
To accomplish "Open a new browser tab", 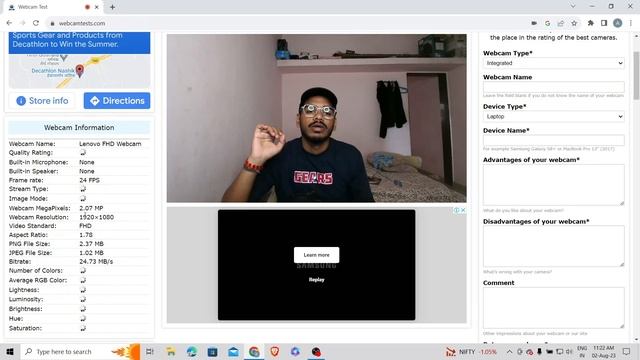I will pyautogui.click(x=112, y=7).
